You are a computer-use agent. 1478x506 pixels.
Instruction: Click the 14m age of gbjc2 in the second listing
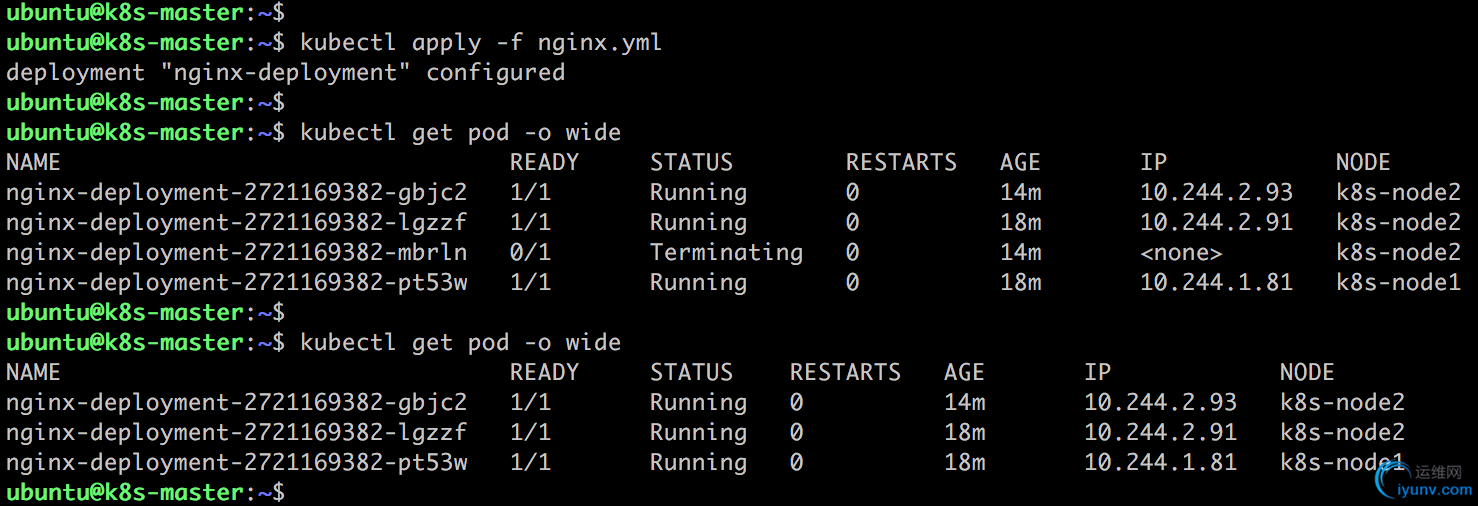pos(964,403)
